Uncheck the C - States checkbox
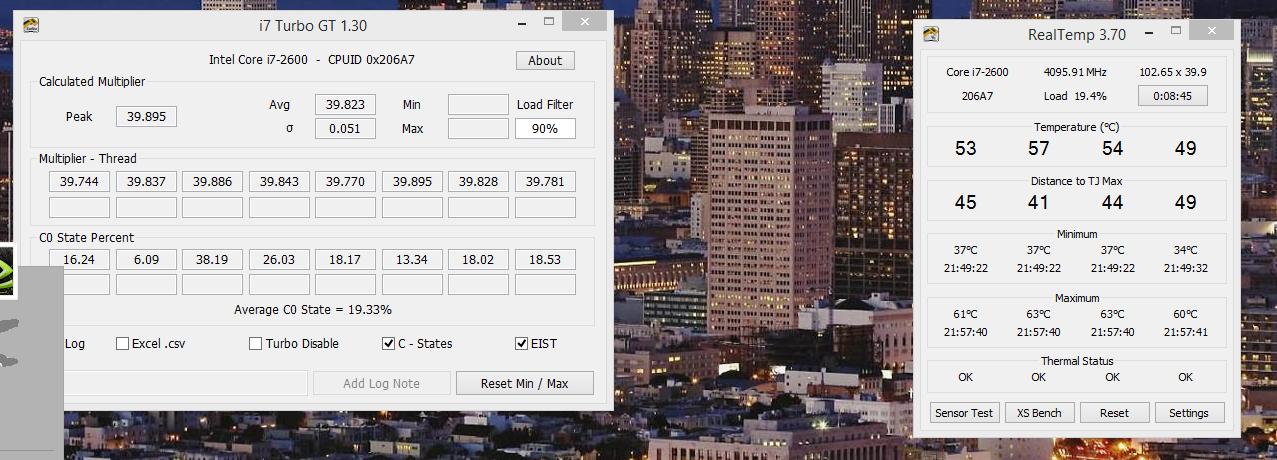 pos(388,343)
